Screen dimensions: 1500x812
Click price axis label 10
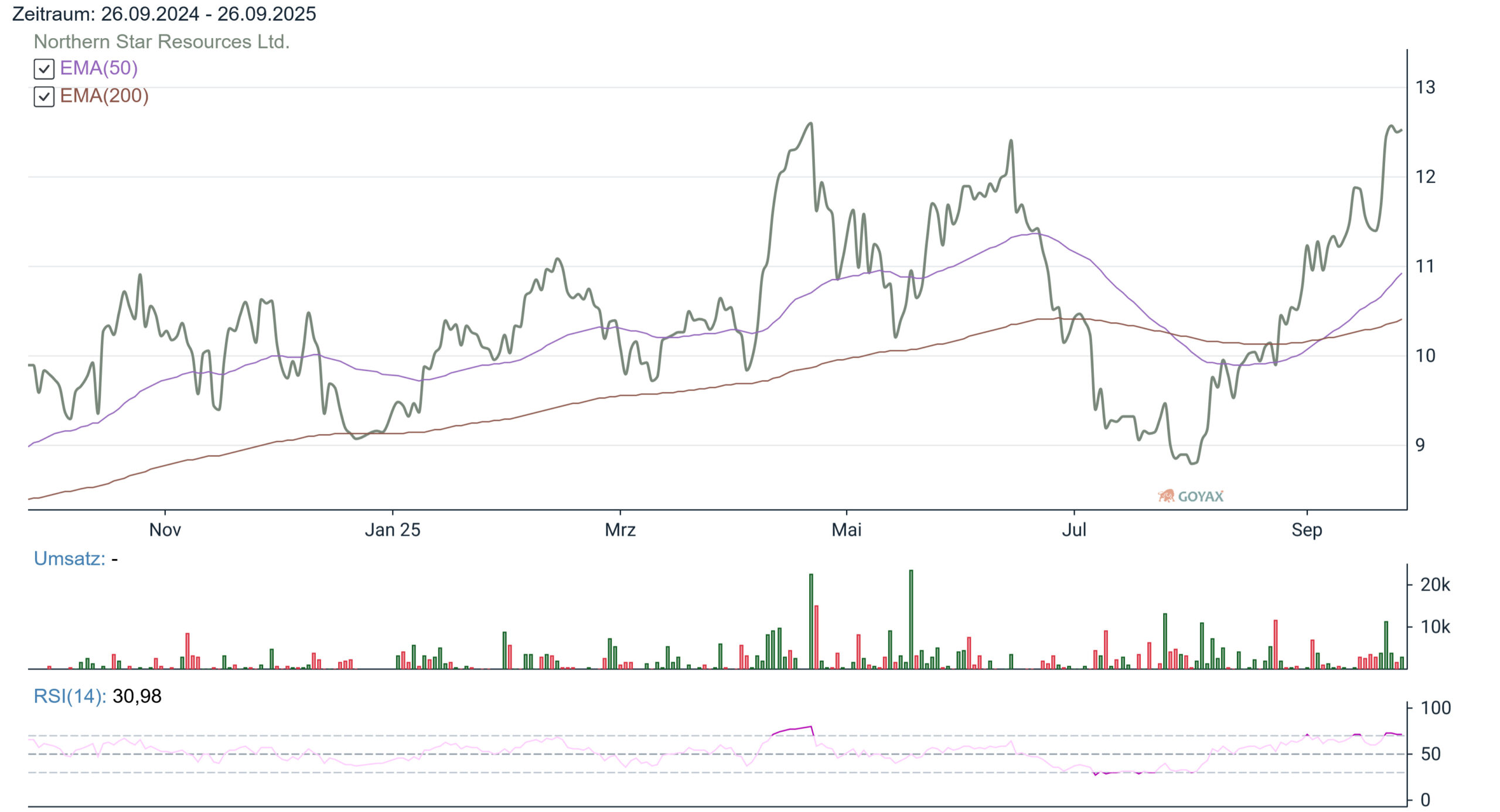(x=1426, y=356)
